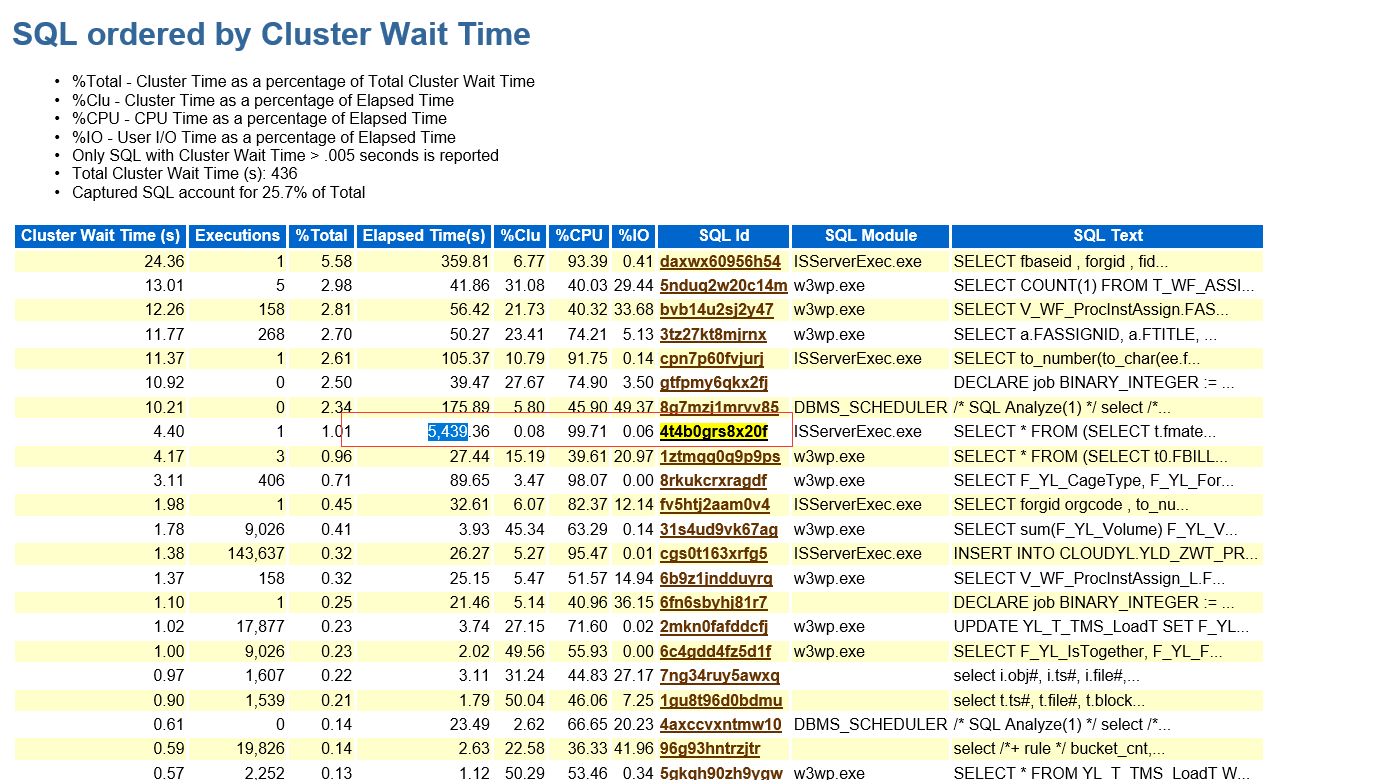
Task: Click the Cluster Wait Time (s) column header
Action: coord(101,236)
